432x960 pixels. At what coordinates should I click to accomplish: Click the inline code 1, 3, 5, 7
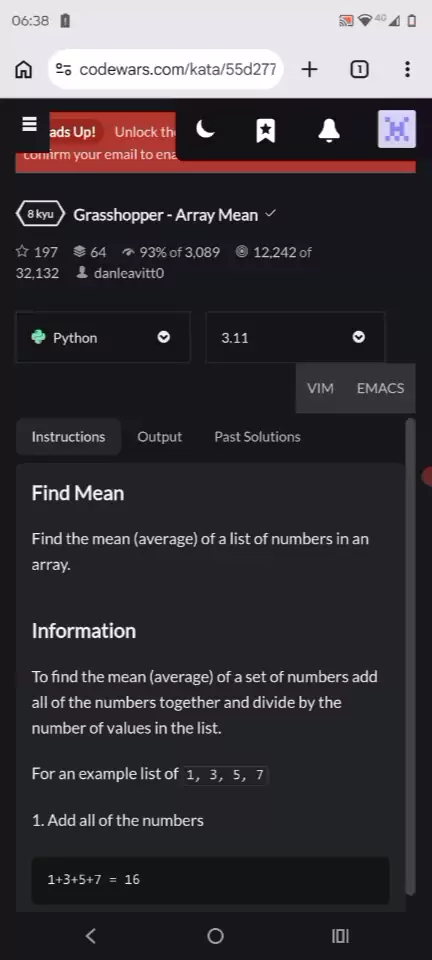pyautogui.click(x=225, y=774)
